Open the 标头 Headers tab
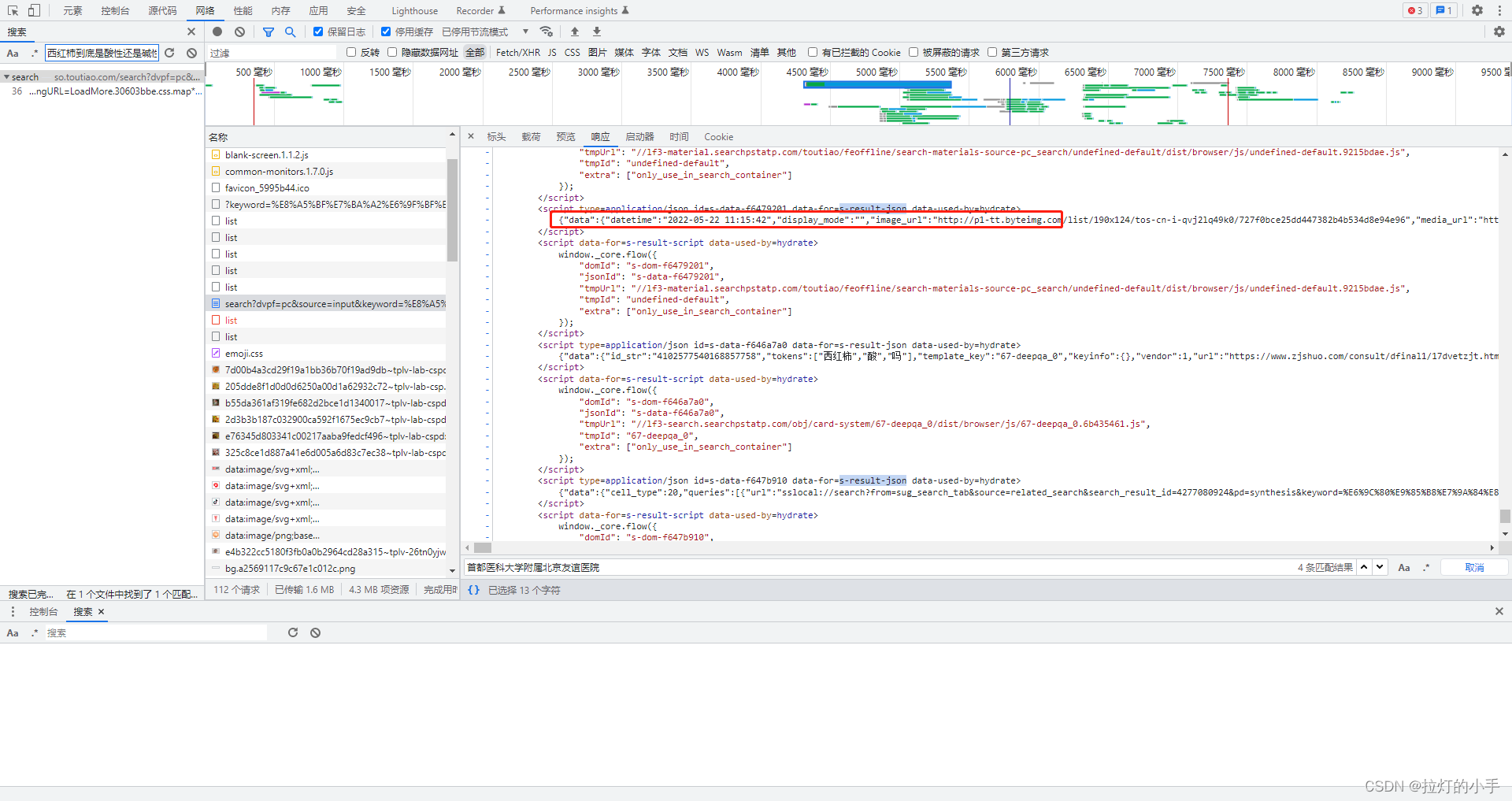 [x=496, y=136]
